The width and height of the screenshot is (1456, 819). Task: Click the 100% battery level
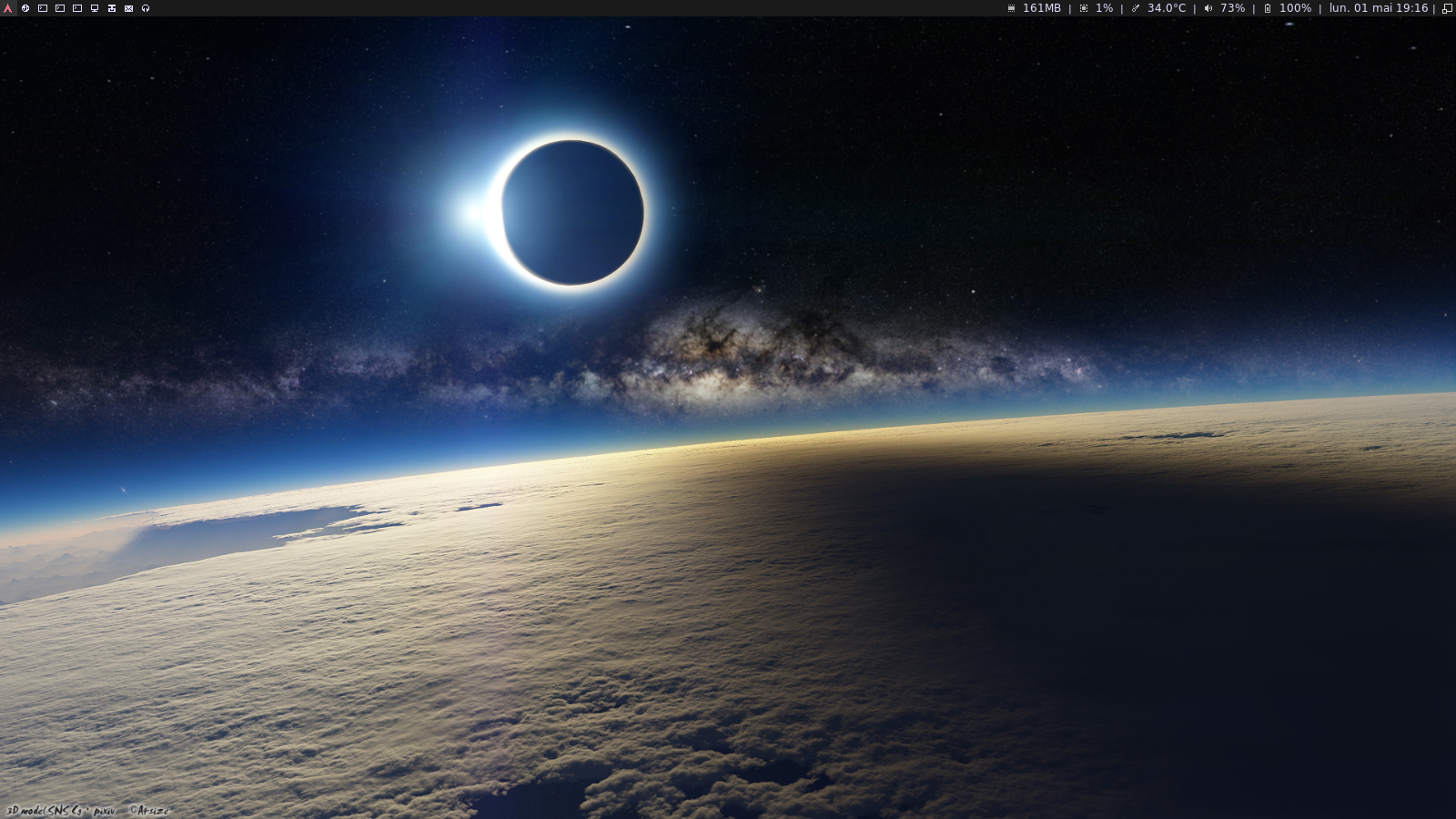pos(1296,8)
